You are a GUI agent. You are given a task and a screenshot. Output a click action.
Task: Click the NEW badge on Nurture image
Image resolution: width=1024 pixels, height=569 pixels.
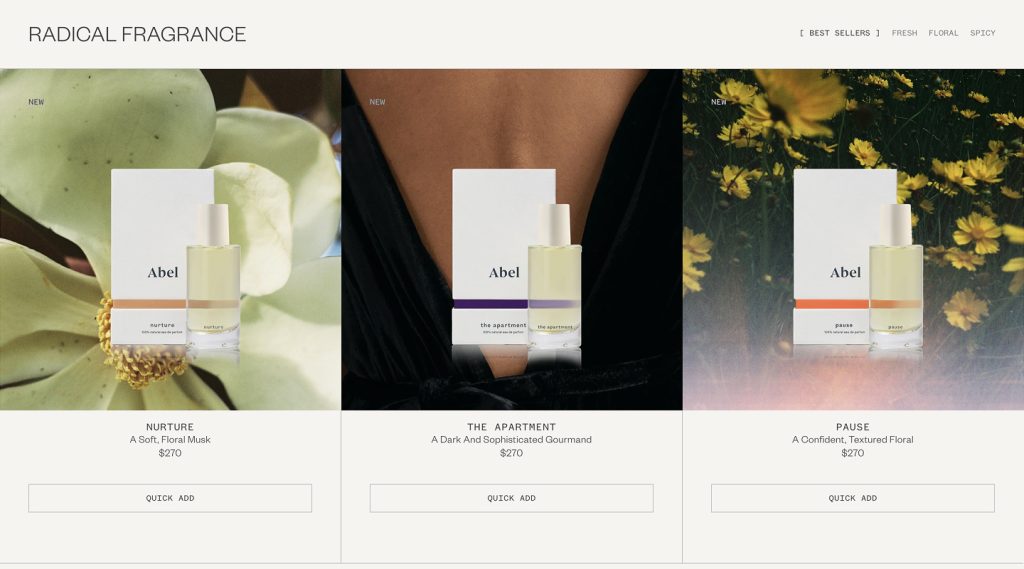coord(36,102)
